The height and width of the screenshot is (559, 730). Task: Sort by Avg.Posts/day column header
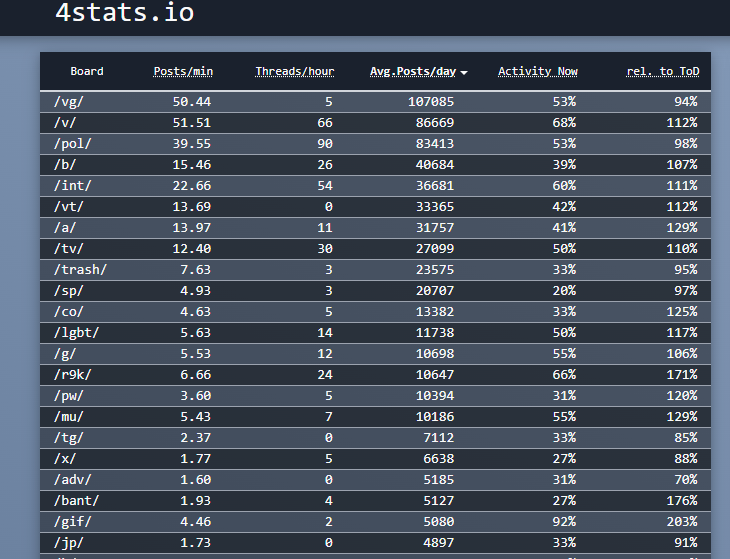point(413,71)
